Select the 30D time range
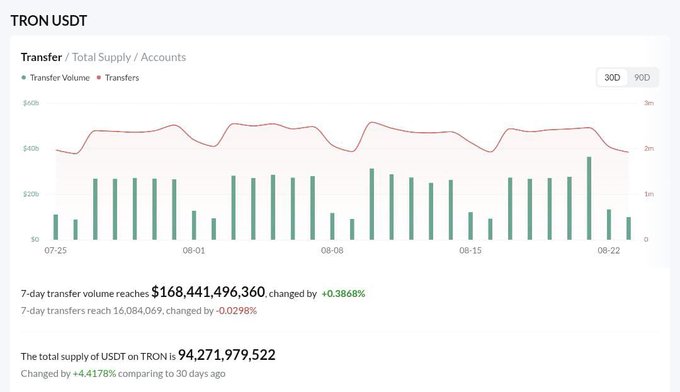The height and width of the screenshot is (392, 680). (612, 78)
